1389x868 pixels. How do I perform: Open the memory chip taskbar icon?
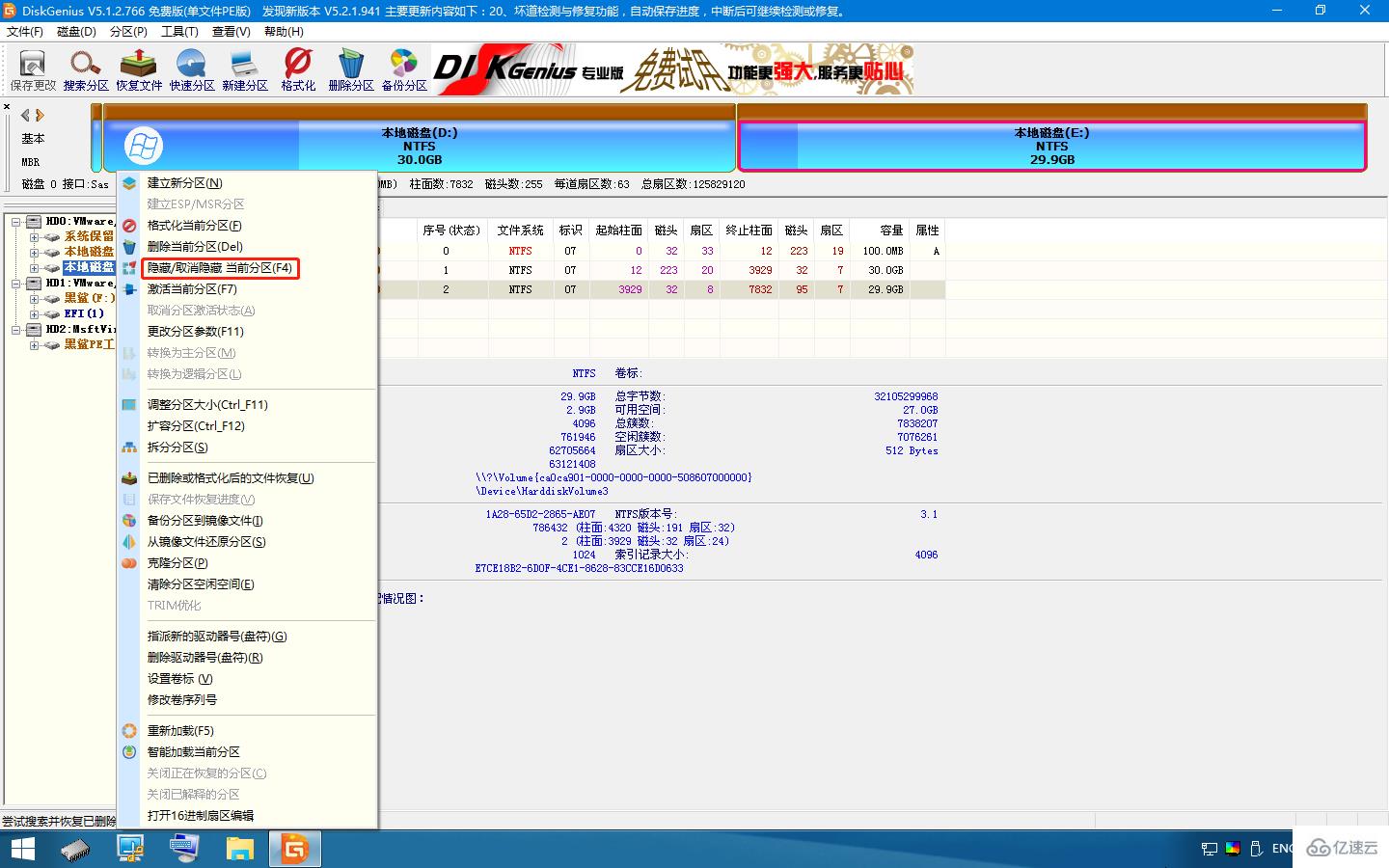coord(75,850)
